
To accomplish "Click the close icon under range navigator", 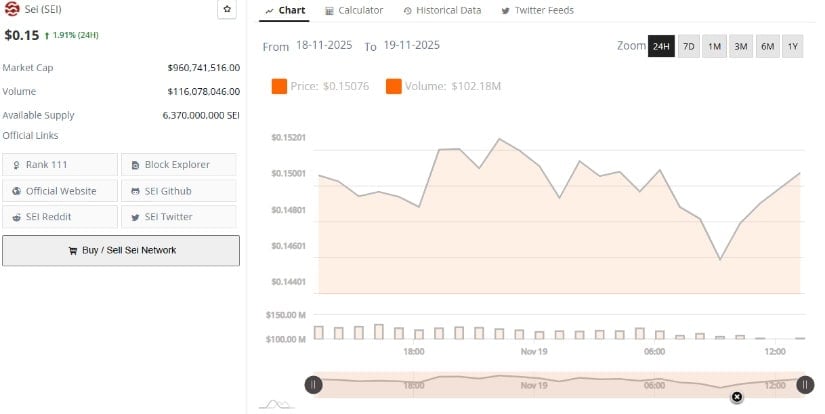I will 737,397.
